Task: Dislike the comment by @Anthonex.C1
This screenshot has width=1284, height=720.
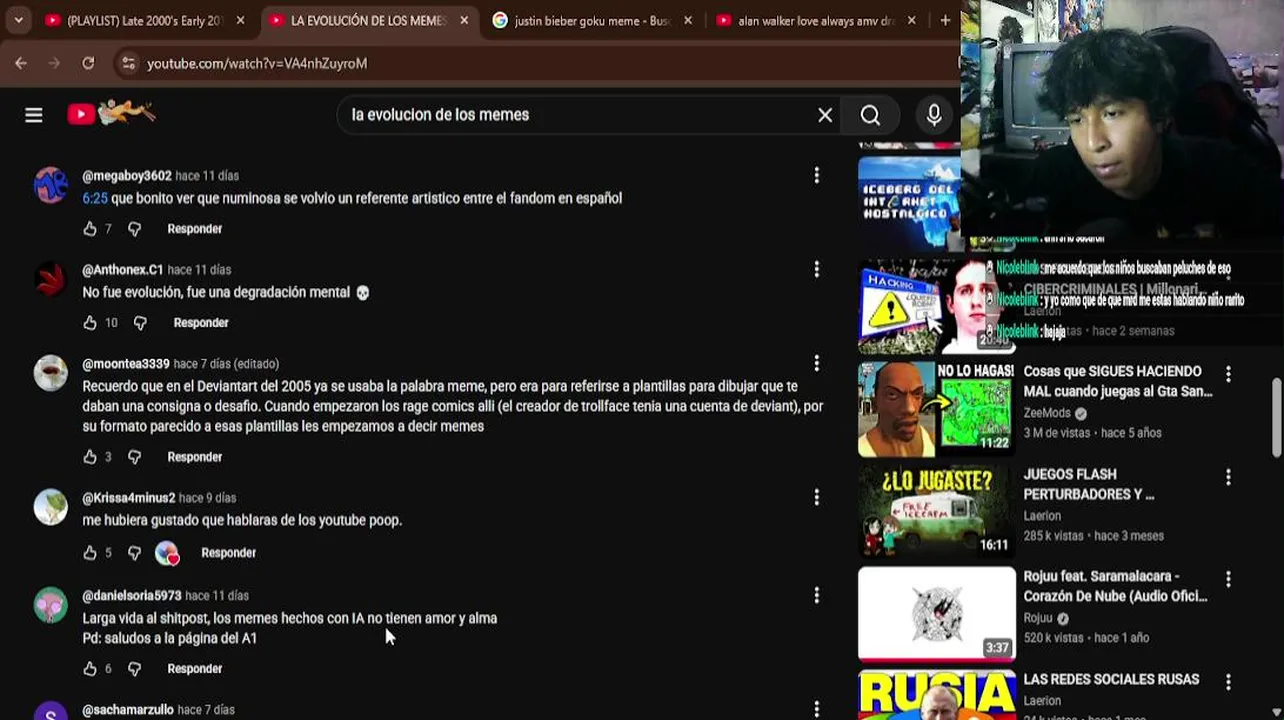Action: (x=140, y=323)
